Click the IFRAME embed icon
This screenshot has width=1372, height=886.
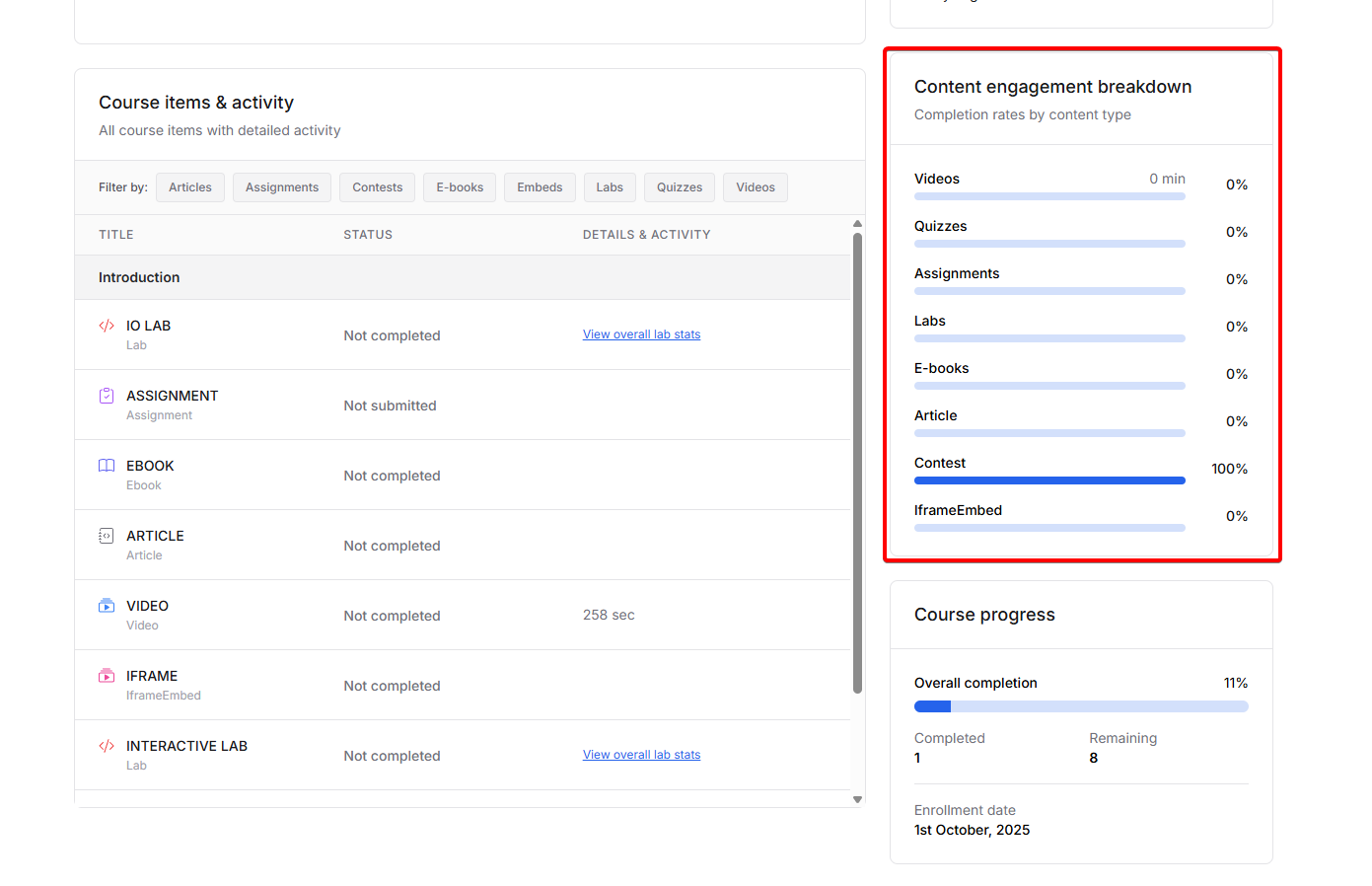click(107, 676)
